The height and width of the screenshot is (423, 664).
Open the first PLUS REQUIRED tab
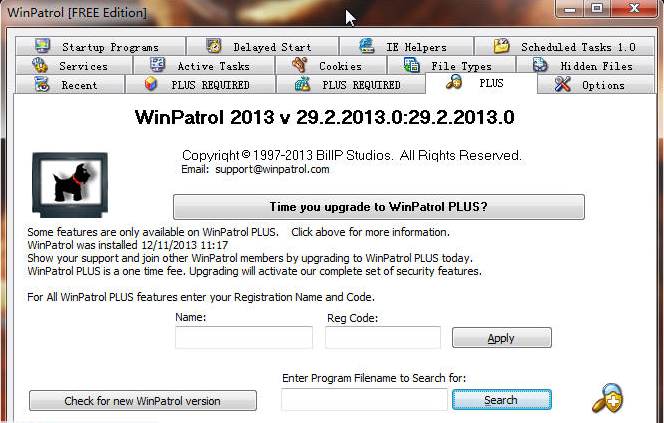coord(200,84)
